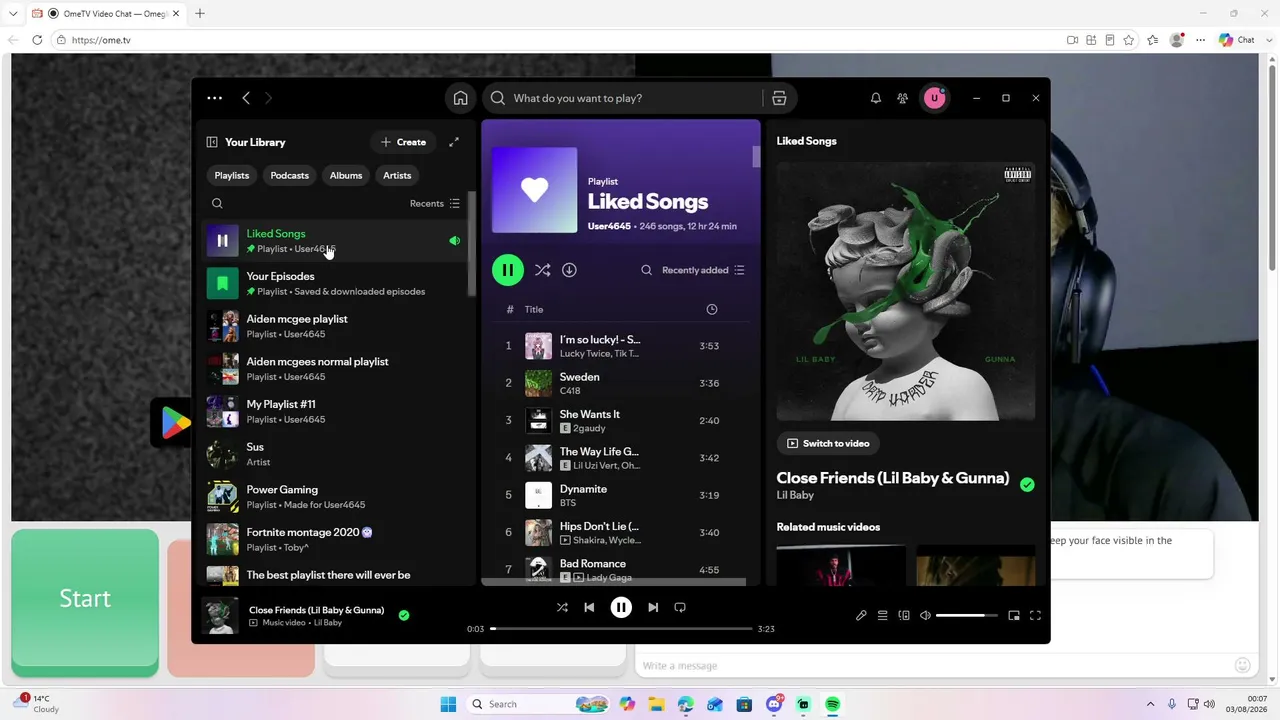Go to Spotify Home via house icon
Image resolution: width=1280 pixels, height=720 pixels.
pyautogui.click(x=460, y=98)
